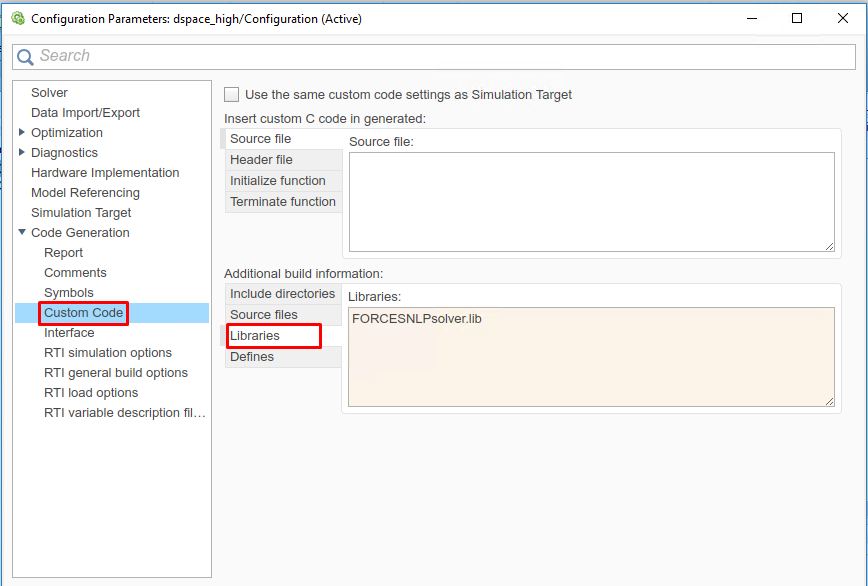Click the Libraries tab
This screenshot has width=868, height=586.
255,336
